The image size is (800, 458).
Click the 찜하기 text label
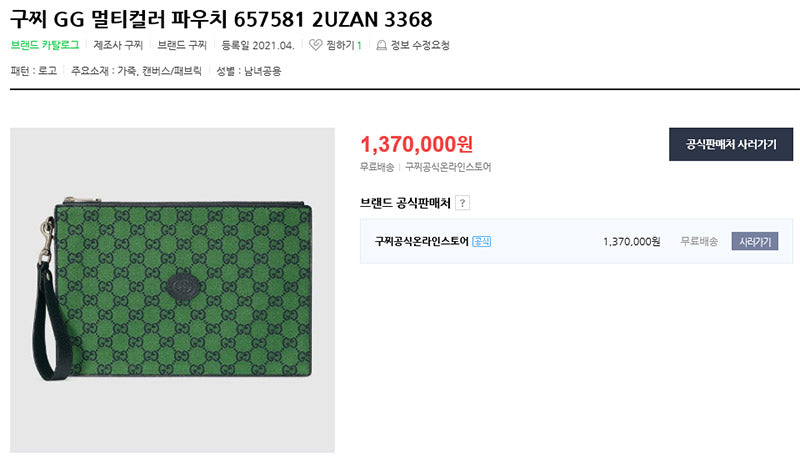pyautogui.click(x=340, y=45)
